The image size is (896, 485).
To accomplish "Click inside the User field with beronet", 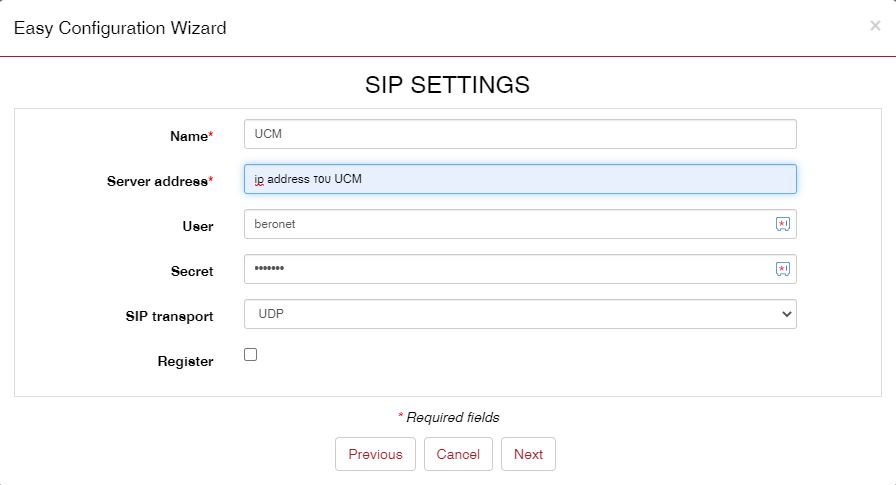I will pyautogui.click(x=505, y=224).
